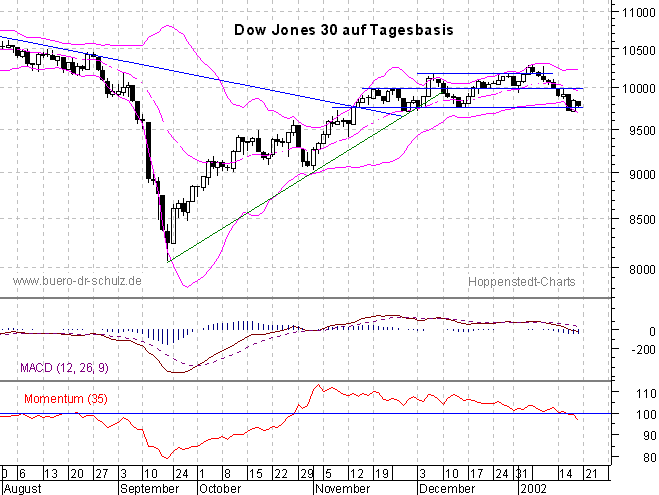The width and height of the screenshot is (659, 495).
Task: Click date label 19 in November
Action: click(x=382, y=474)
